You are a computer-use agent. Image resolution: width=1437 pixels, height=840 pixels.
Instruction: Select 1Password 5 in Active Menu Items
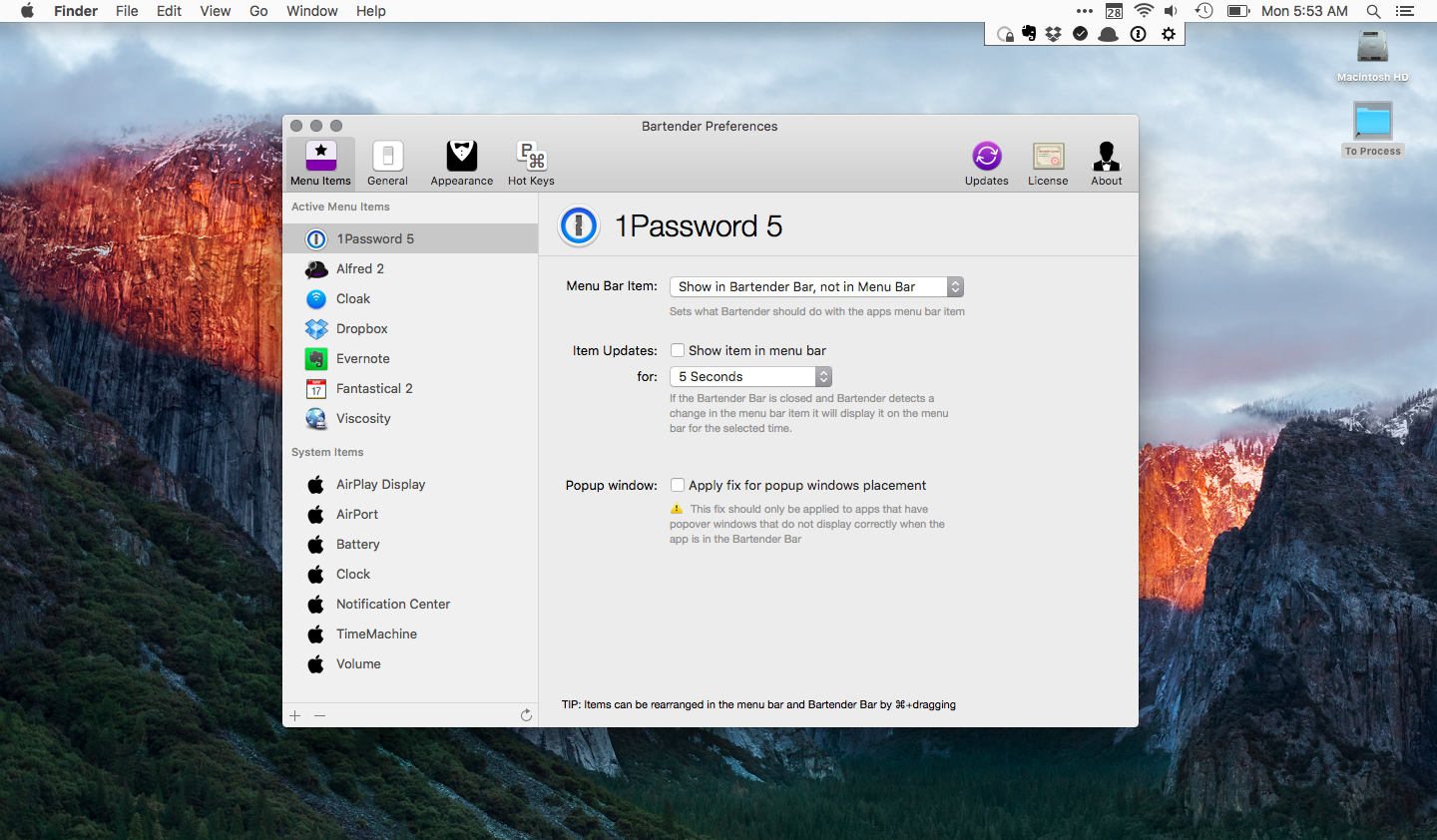410,238
